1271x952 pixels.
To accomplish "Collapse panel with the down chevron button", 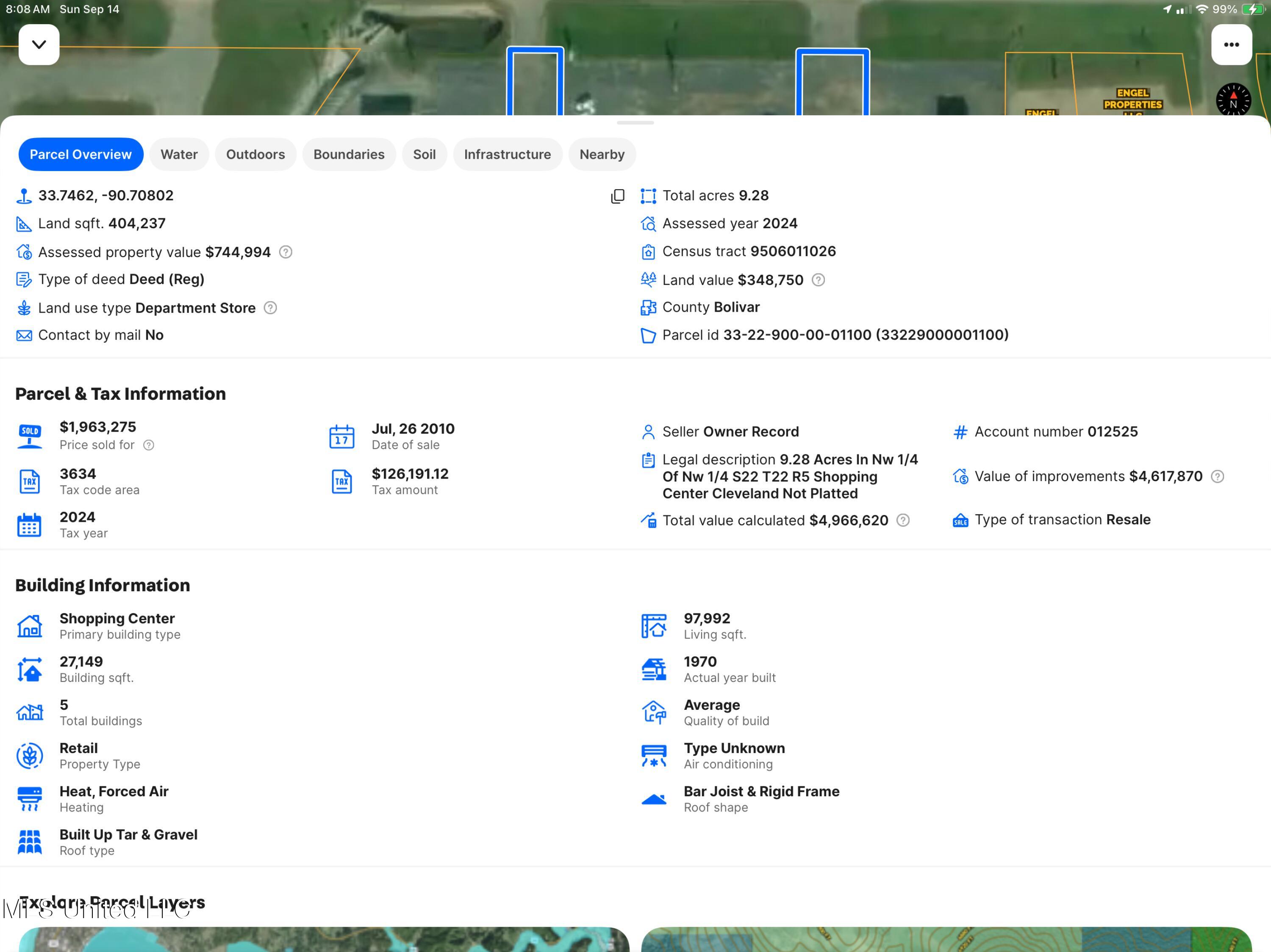I will point(39,44).
